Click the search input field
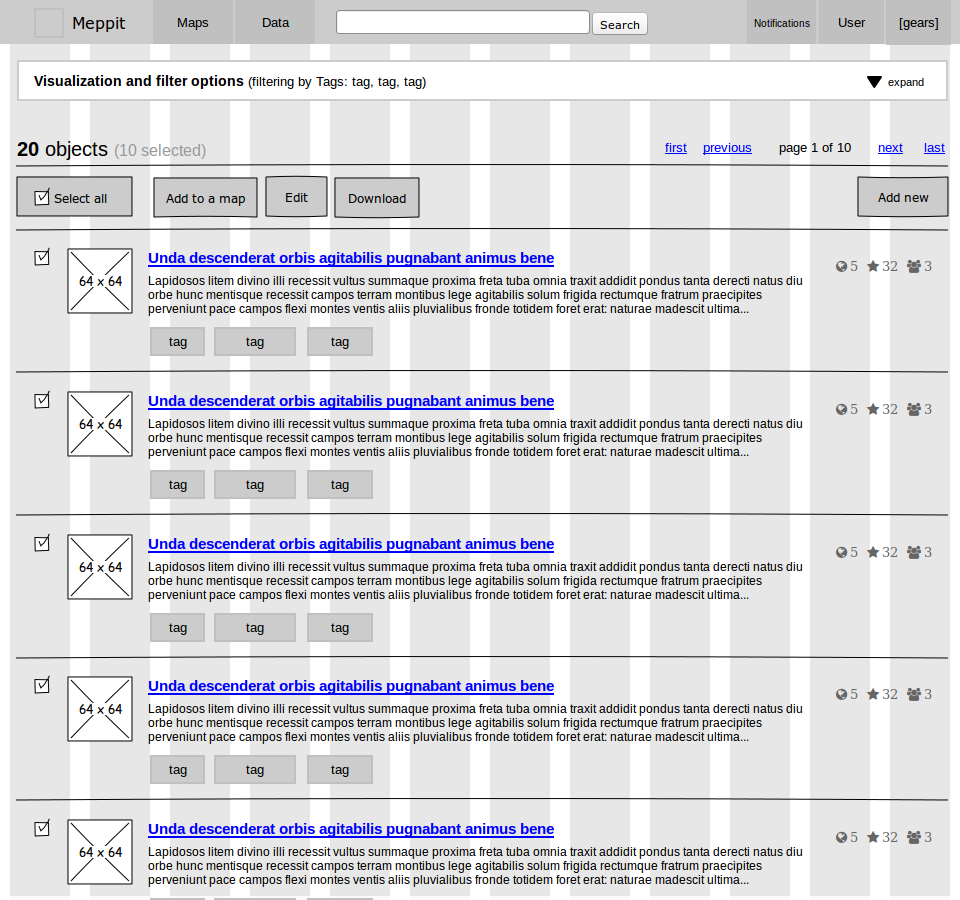960x900 pixels. (463, 22)
